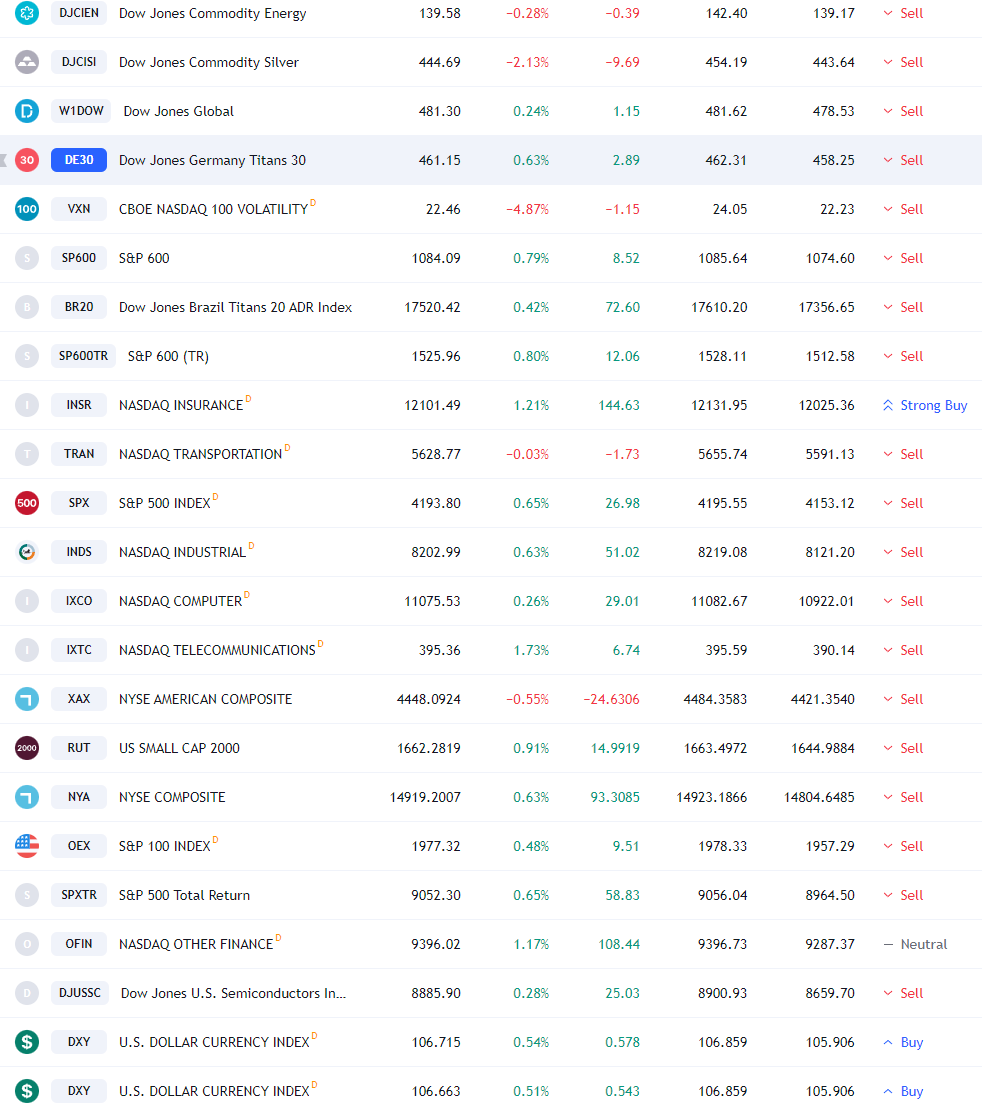982x1105 pixels.
Task: Open CBOE NASDAQ 100 VOLATILITY link
Action: [x=213, y=209]
